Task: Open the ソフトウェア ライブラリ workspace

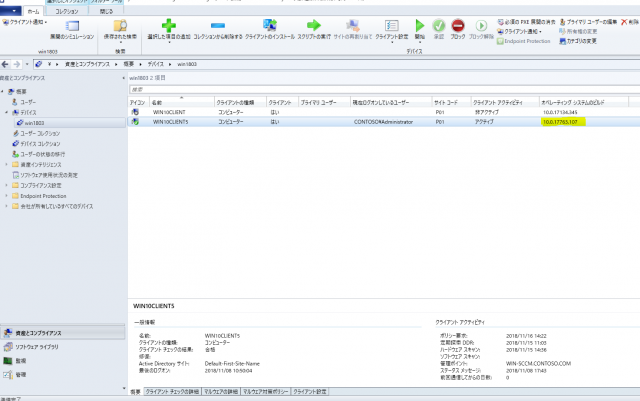Action: pos(36,346)
